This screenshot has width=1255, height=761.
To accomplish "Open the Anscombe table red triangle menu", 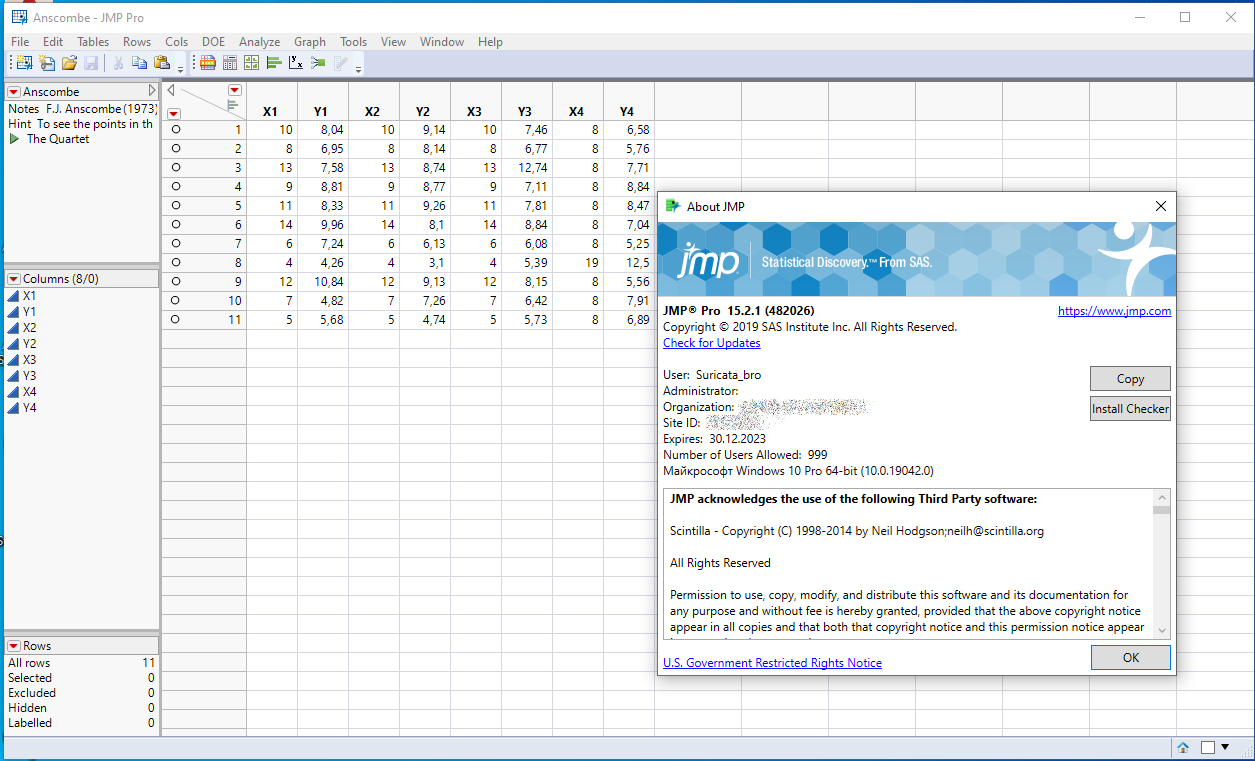I will point(14,92).
